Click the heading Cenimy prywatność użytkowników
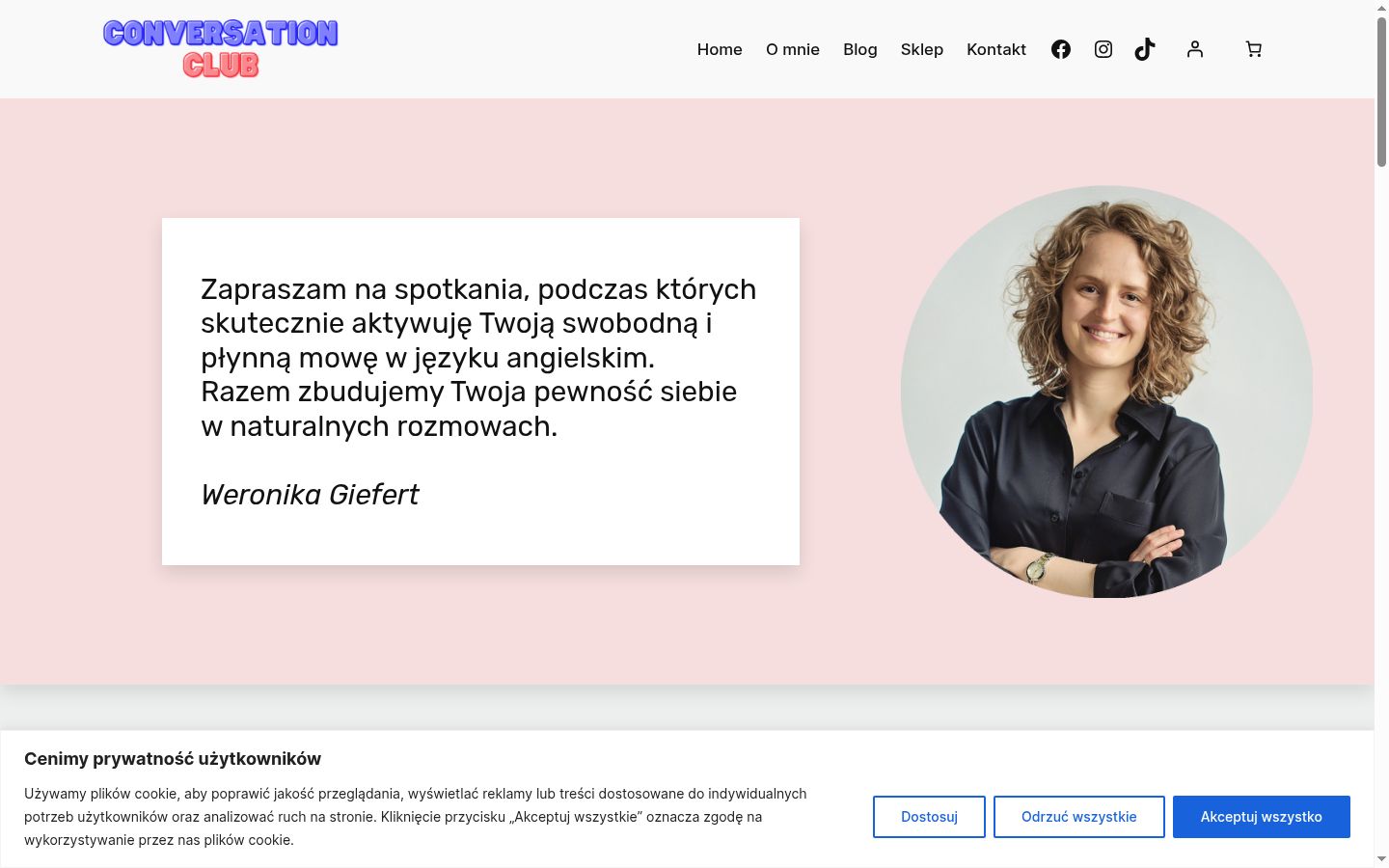This screenshot has height=868, width=1389. 173,759
